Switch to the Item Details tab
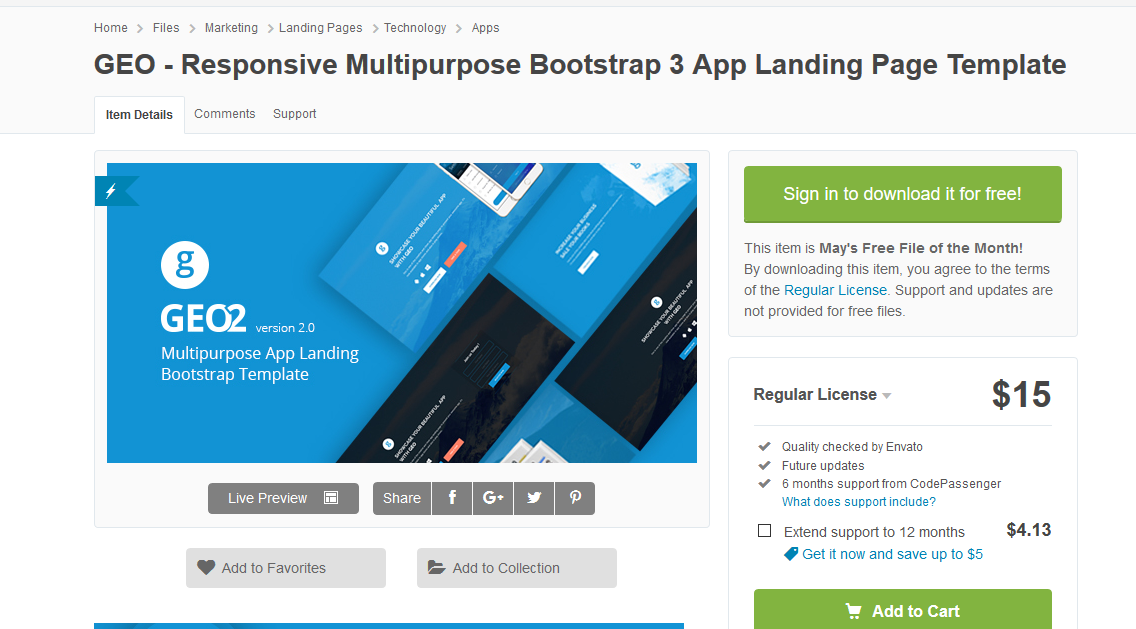 [139, 114]
